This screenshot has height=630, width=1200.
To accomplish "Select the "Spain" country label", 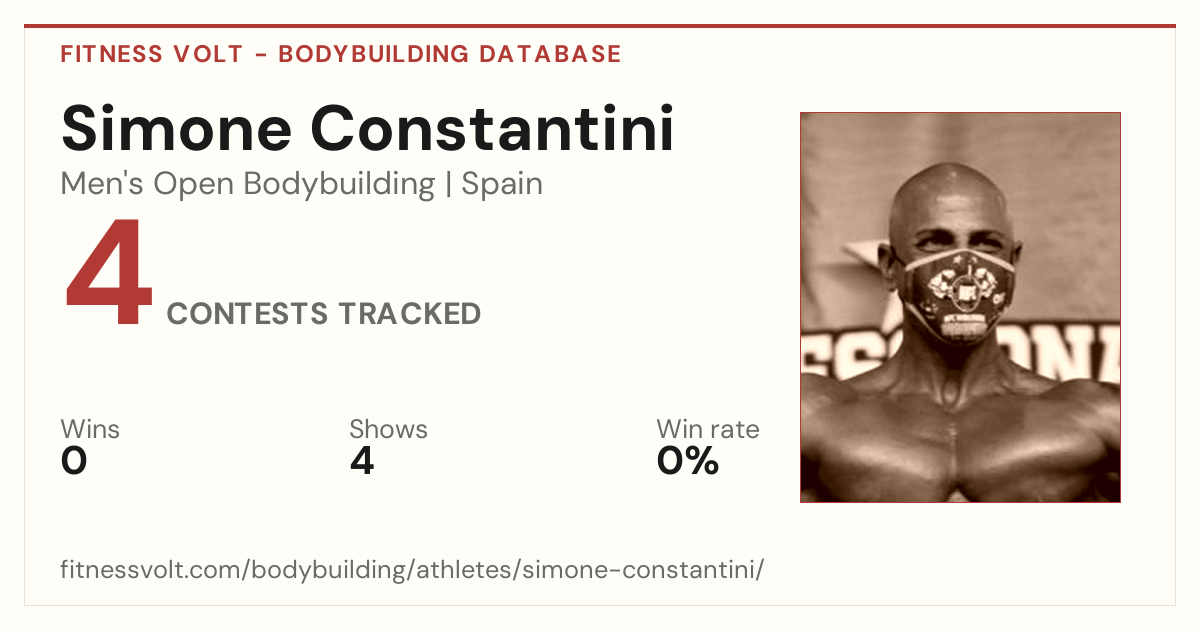I will pyautogui.click(x=502, y=184).
